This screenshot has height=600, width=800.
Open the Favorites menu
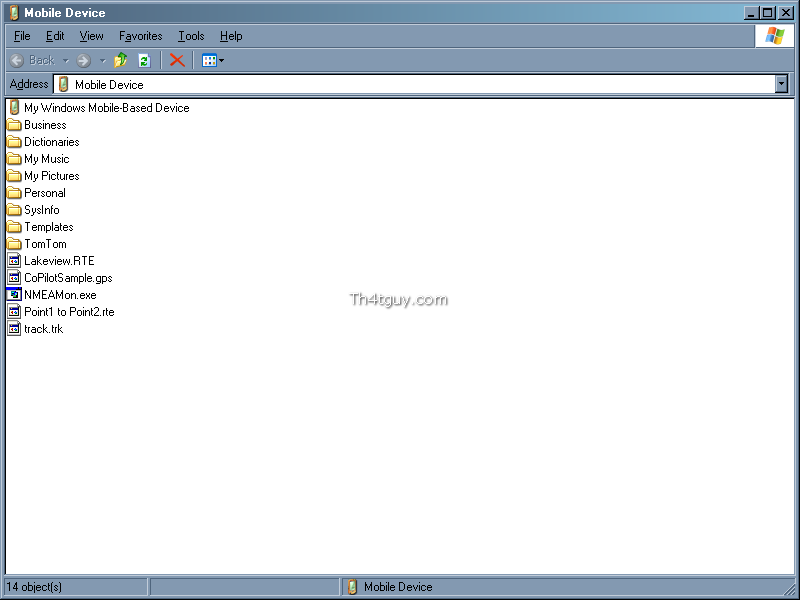[140, 36]
